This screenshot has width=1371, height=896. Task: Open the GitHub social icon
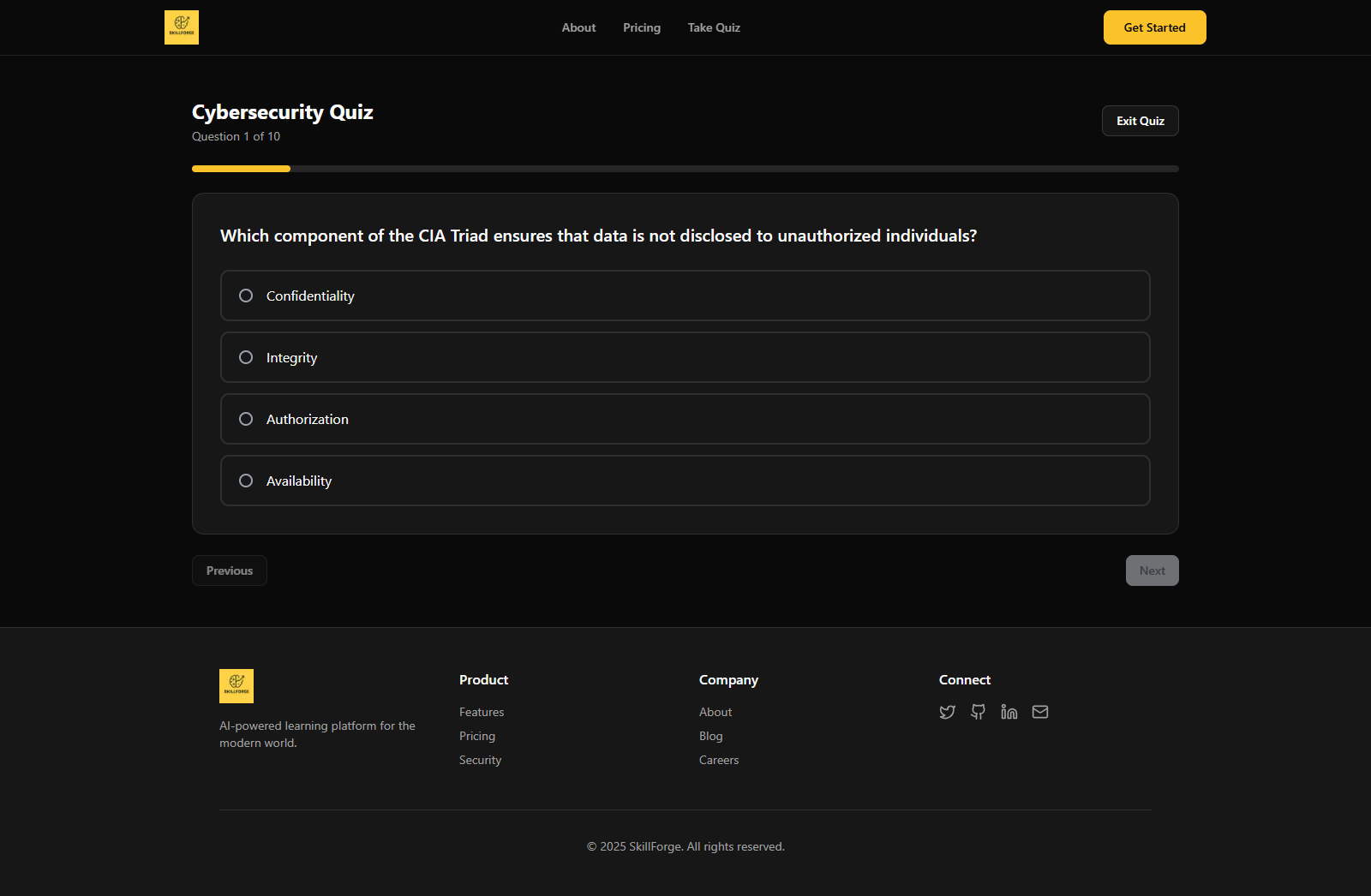point(978,712)
